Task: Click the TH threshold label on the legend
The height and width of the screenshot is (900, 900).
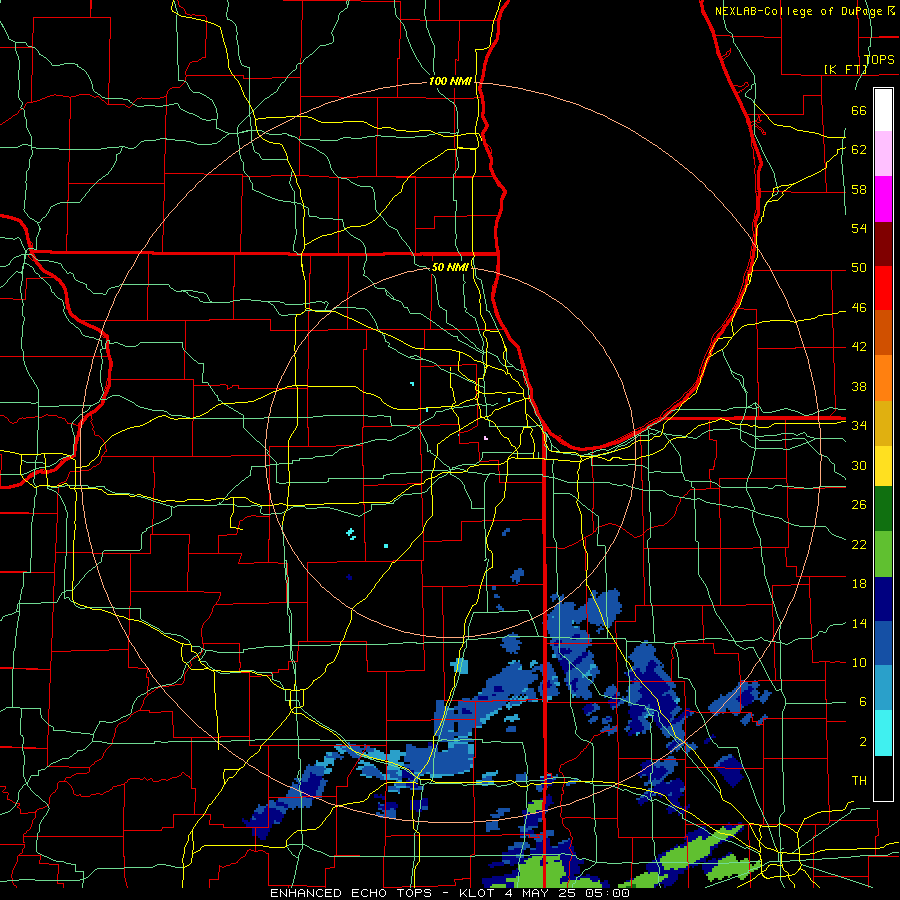Action: 859,780
